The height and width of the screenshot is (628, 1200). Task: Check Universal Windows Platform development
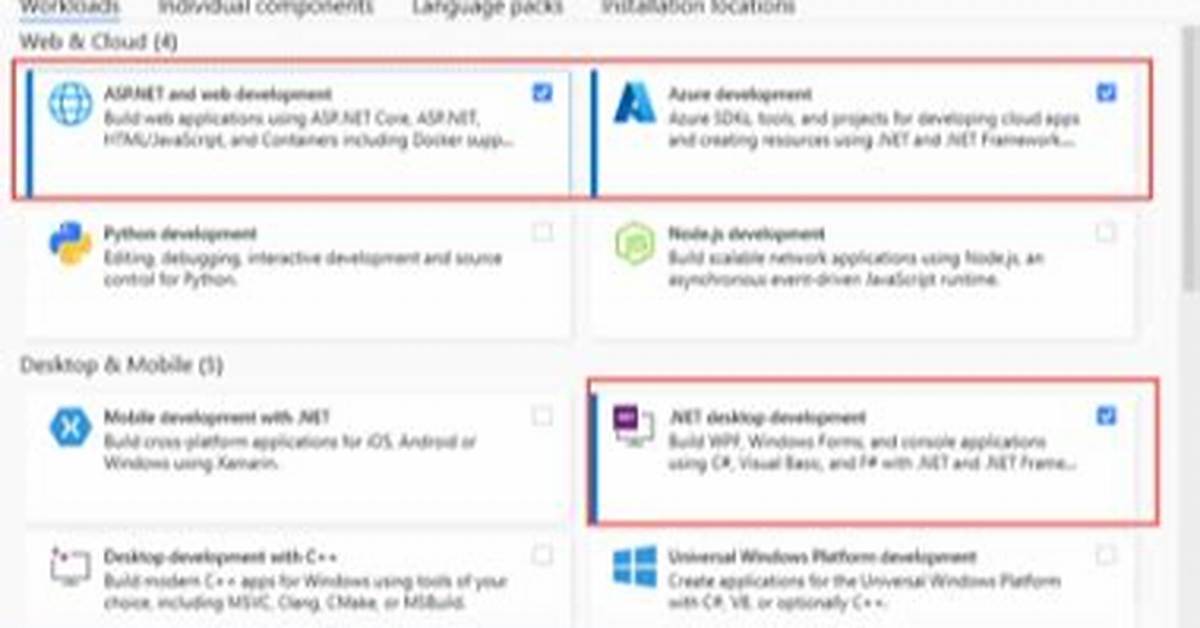tap(1106, 555)
